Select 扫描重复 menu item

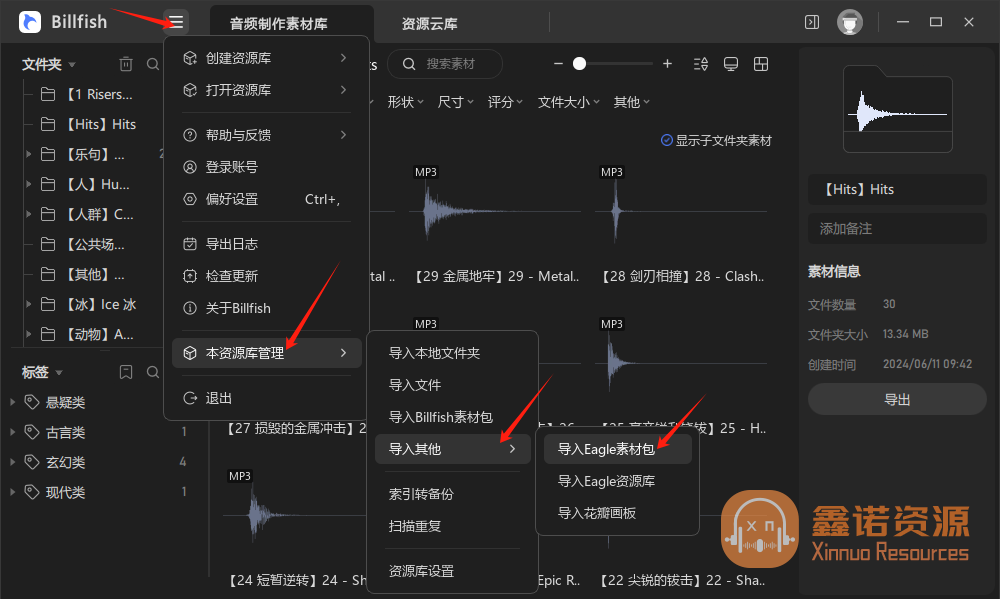(x=452, y=526)
